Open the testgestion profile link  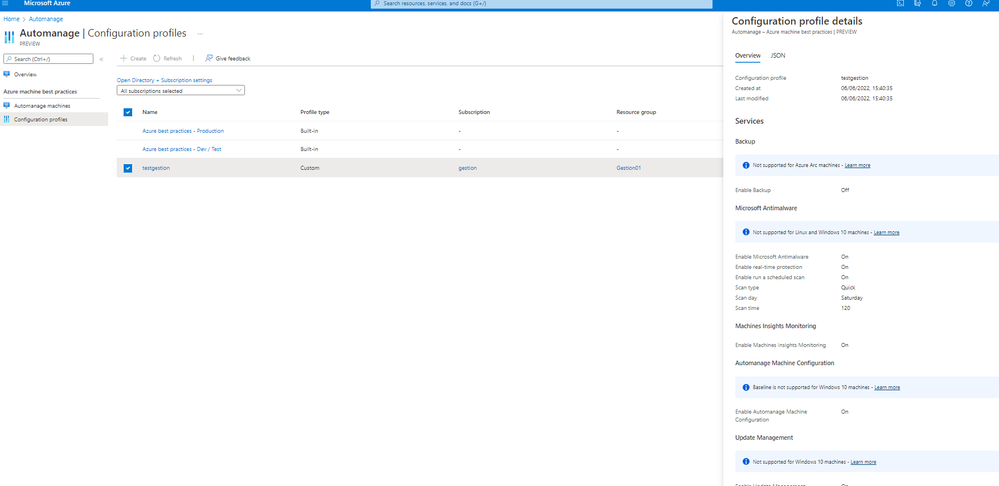tap(156, 168)
